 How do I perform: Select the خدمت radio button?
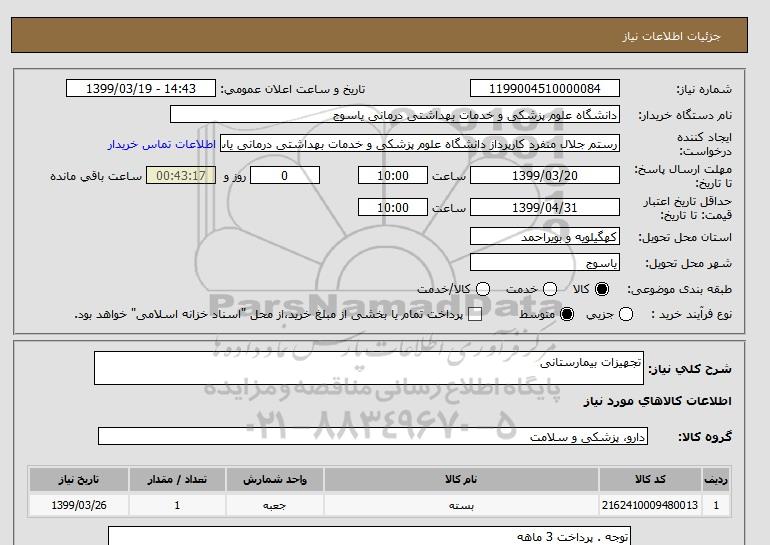point(550,289)
